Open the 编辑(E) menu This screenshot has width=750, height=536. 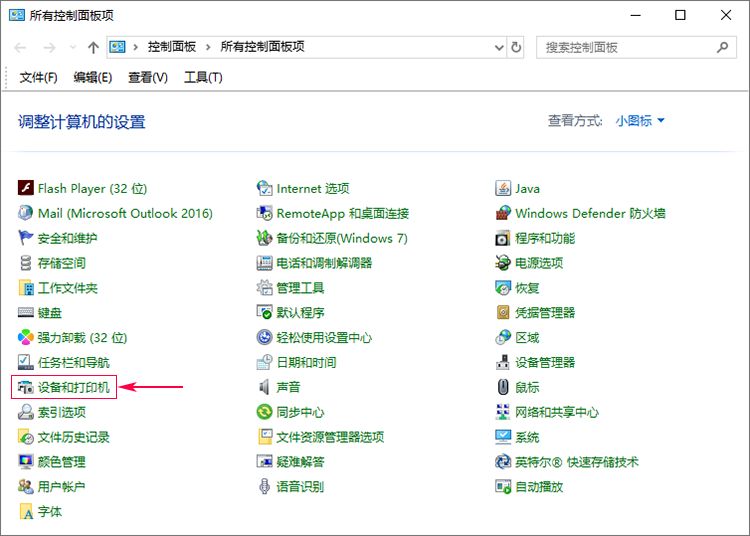93,77
